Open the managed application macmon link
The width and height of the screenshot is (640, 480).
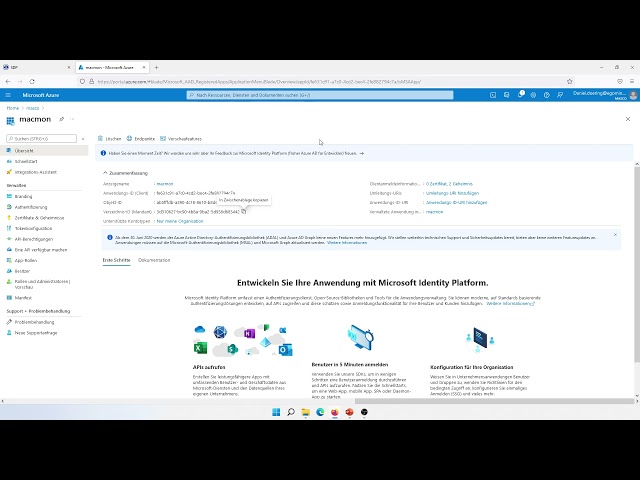pos(434,212)
